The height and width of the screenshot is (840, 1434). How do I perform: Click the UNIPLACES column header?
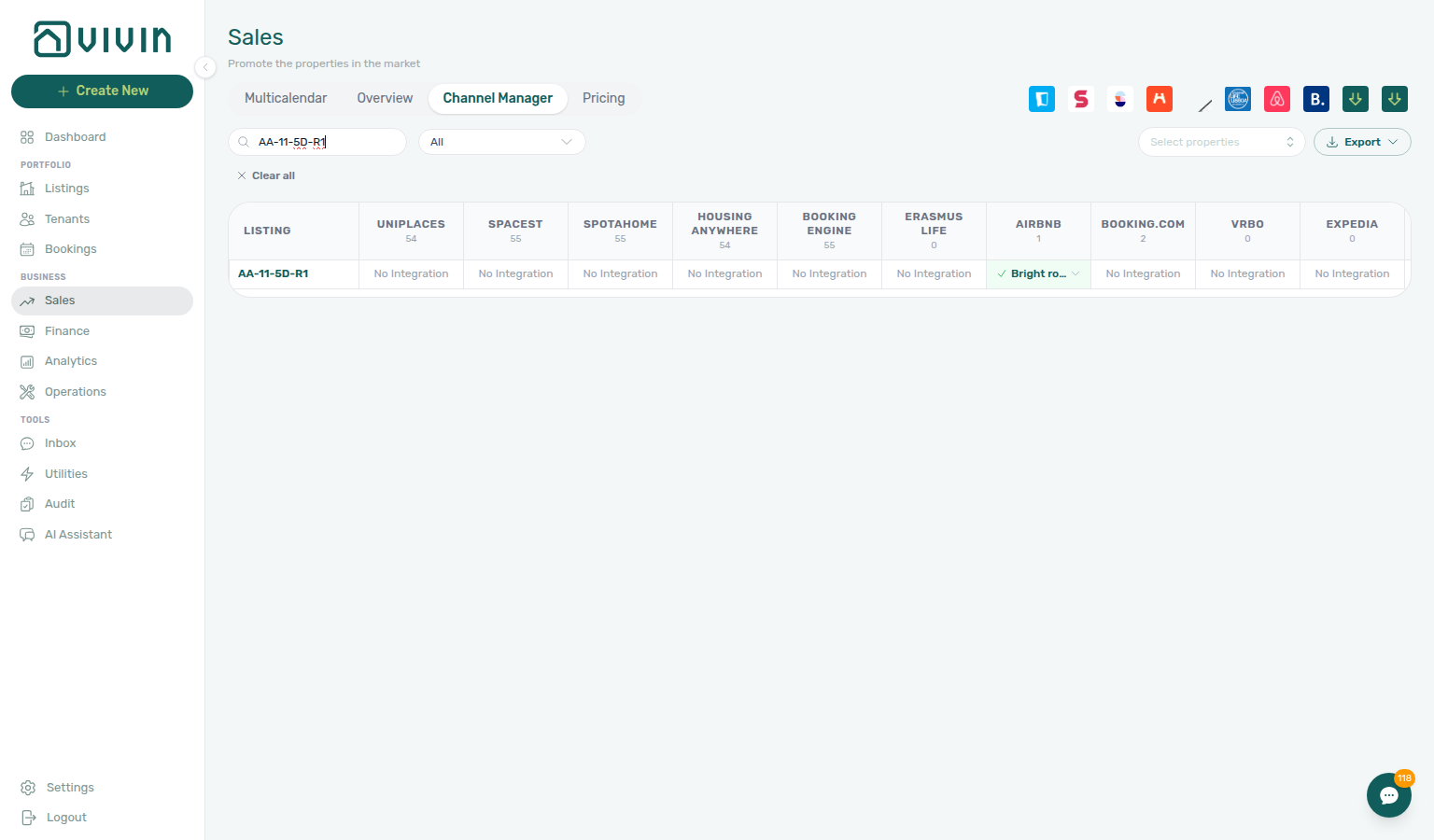click(x=412, y=231)
